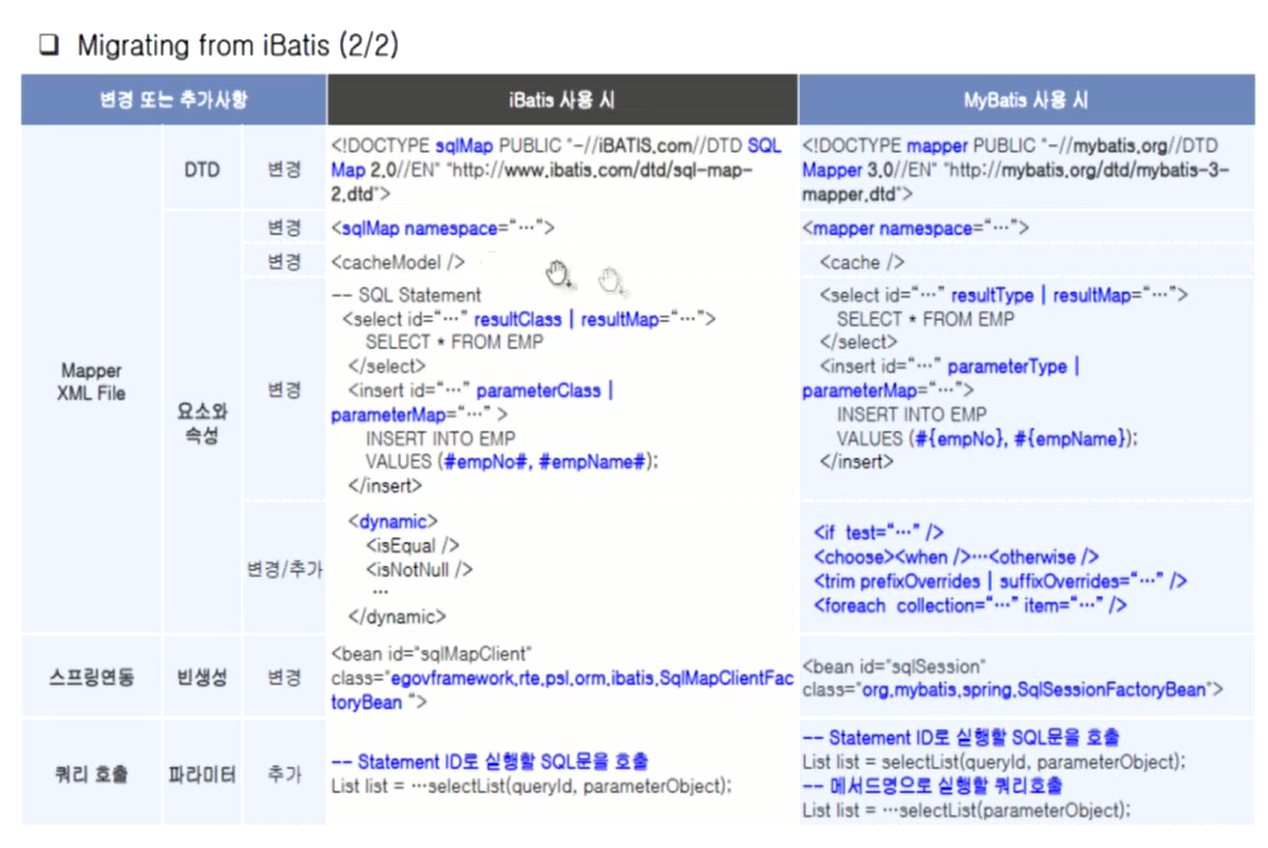Image resolution: width=1268 pixels, height=848 pixels.
Task: Click "INSERT INTO EMP" in MyBatis column
Action: click(911, 413)
